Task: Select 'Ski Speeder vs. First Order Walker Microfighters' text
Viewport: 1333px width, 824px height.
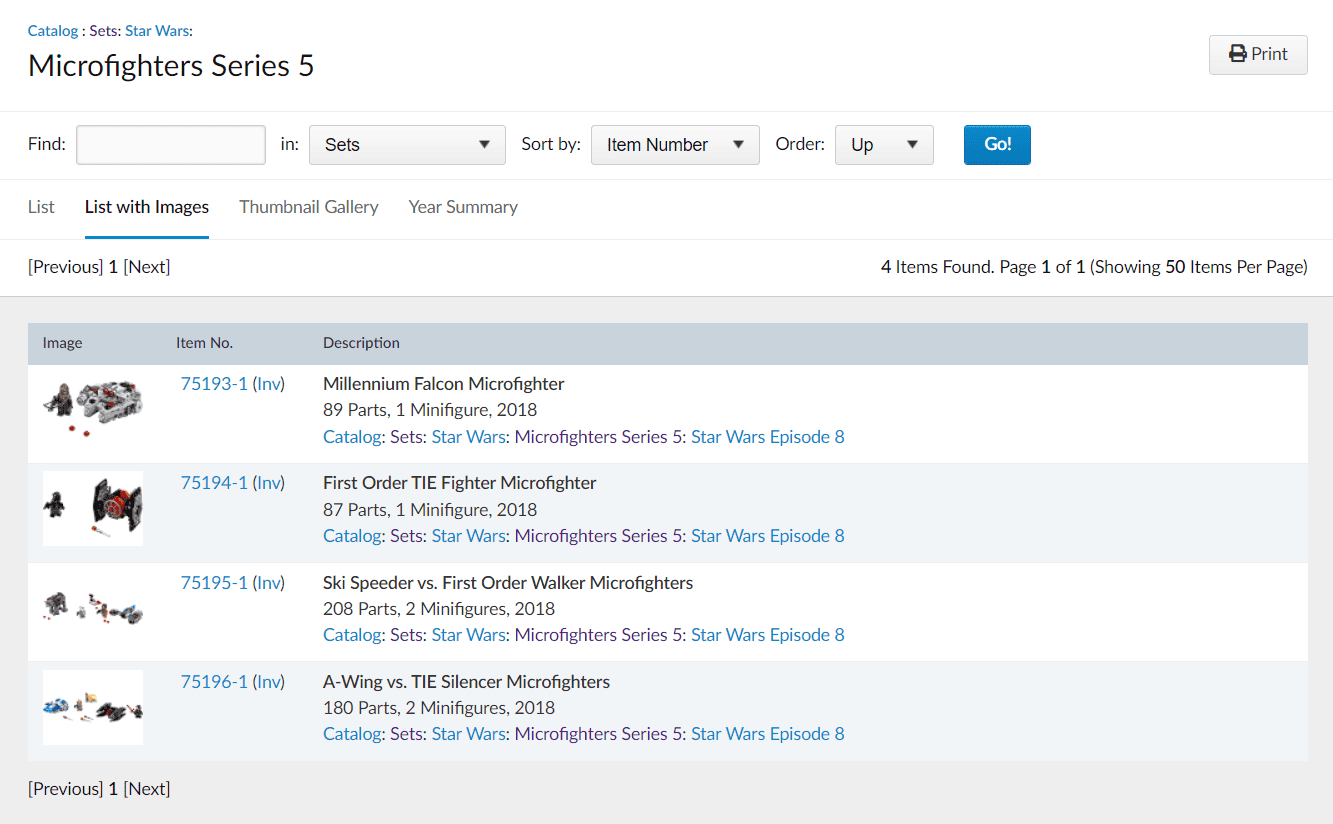Action: point(508,583)
